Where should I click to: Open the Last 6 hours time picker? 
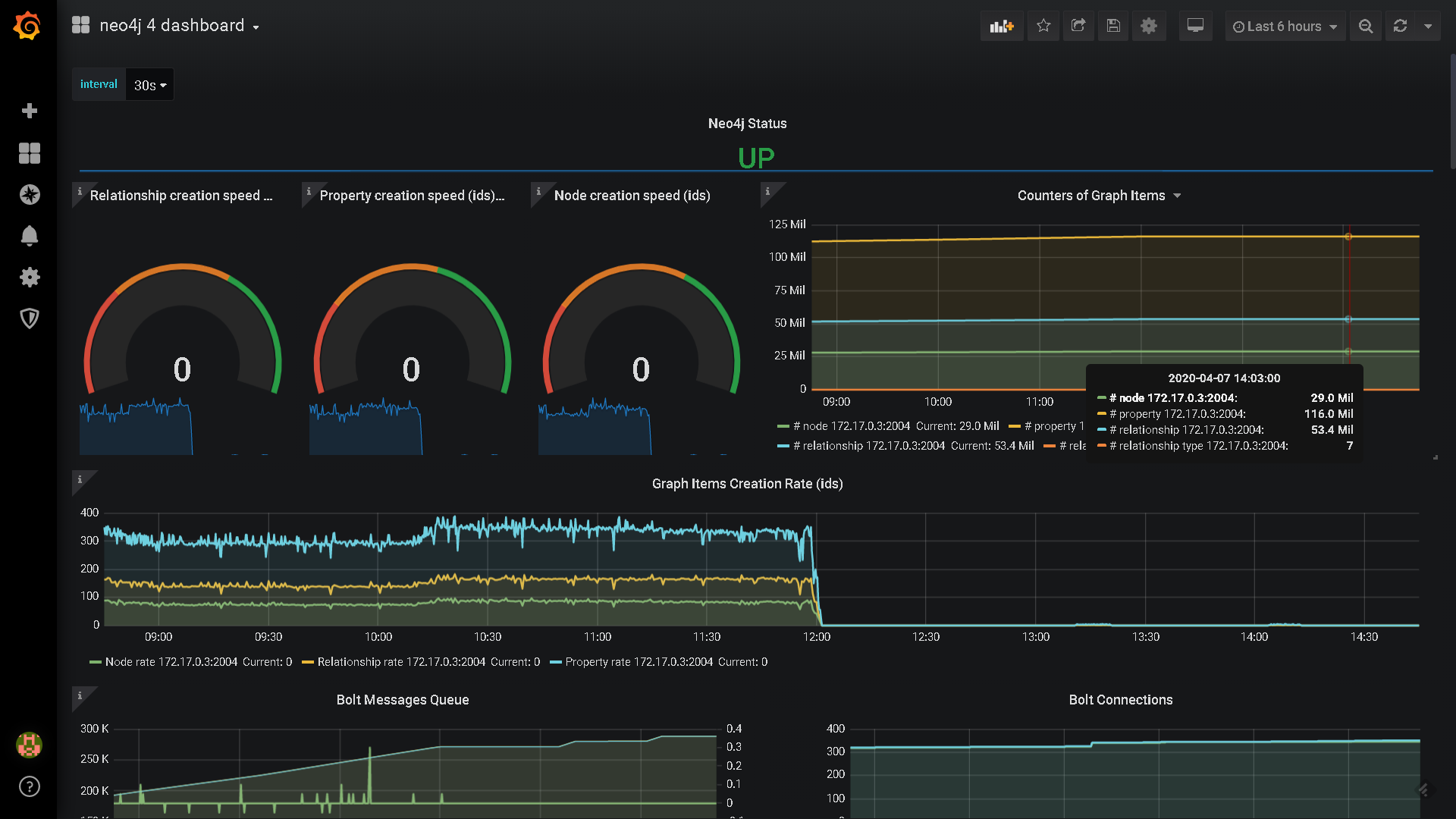point(1285,27)
